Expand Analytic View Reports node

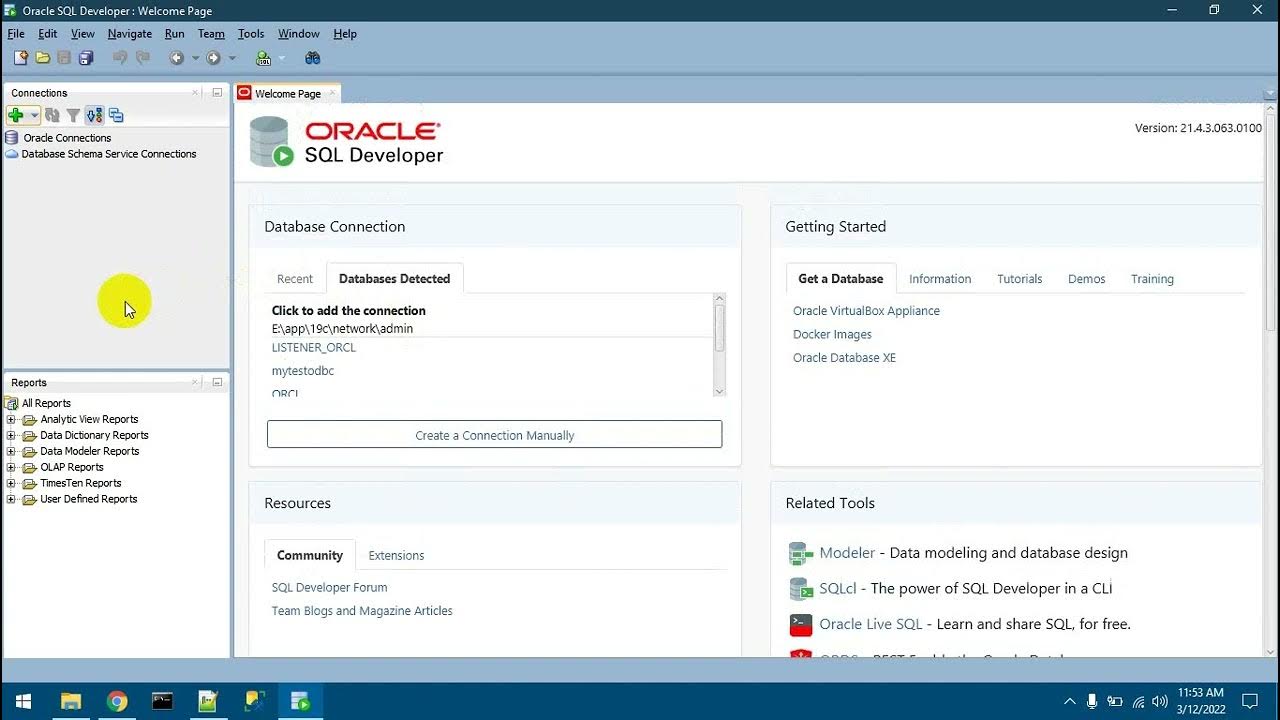(11, 420)
